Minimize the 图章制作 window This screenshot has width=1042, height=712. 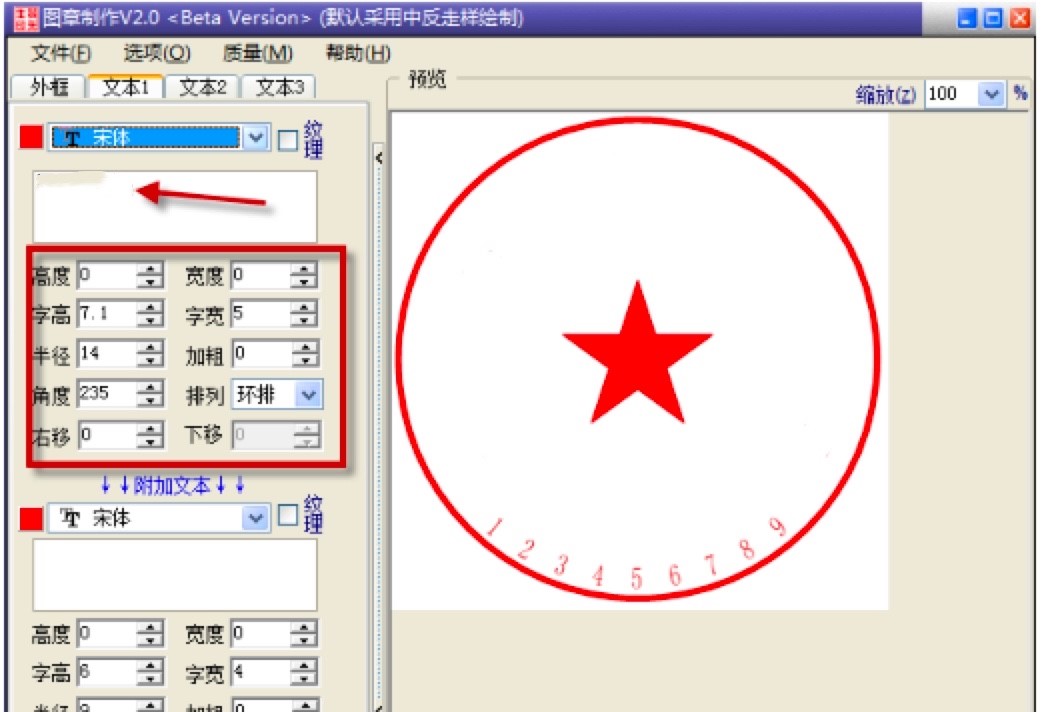pyautogui.click(x=968, y=18)
